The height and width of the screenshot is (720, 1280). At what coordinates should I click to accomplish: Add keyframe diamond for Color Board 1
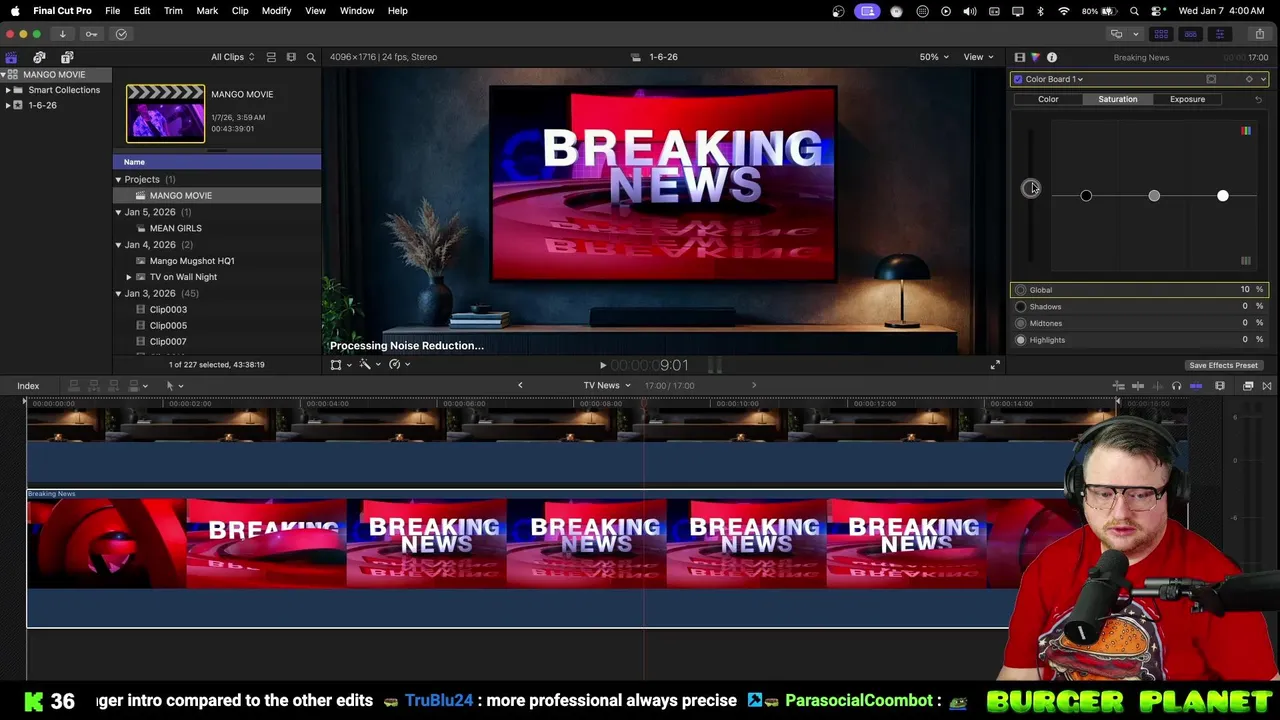pos(1249,79)
